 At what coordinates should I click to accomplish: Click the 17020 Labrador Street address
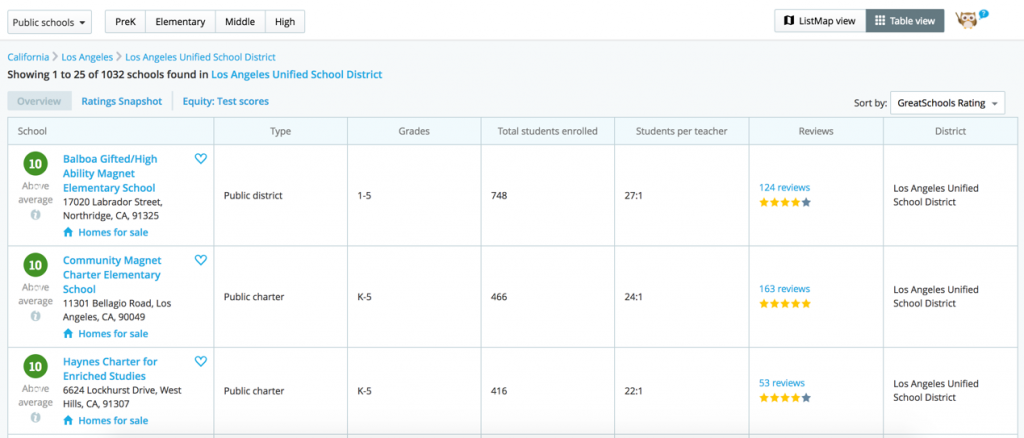click(x=112, y=208)
